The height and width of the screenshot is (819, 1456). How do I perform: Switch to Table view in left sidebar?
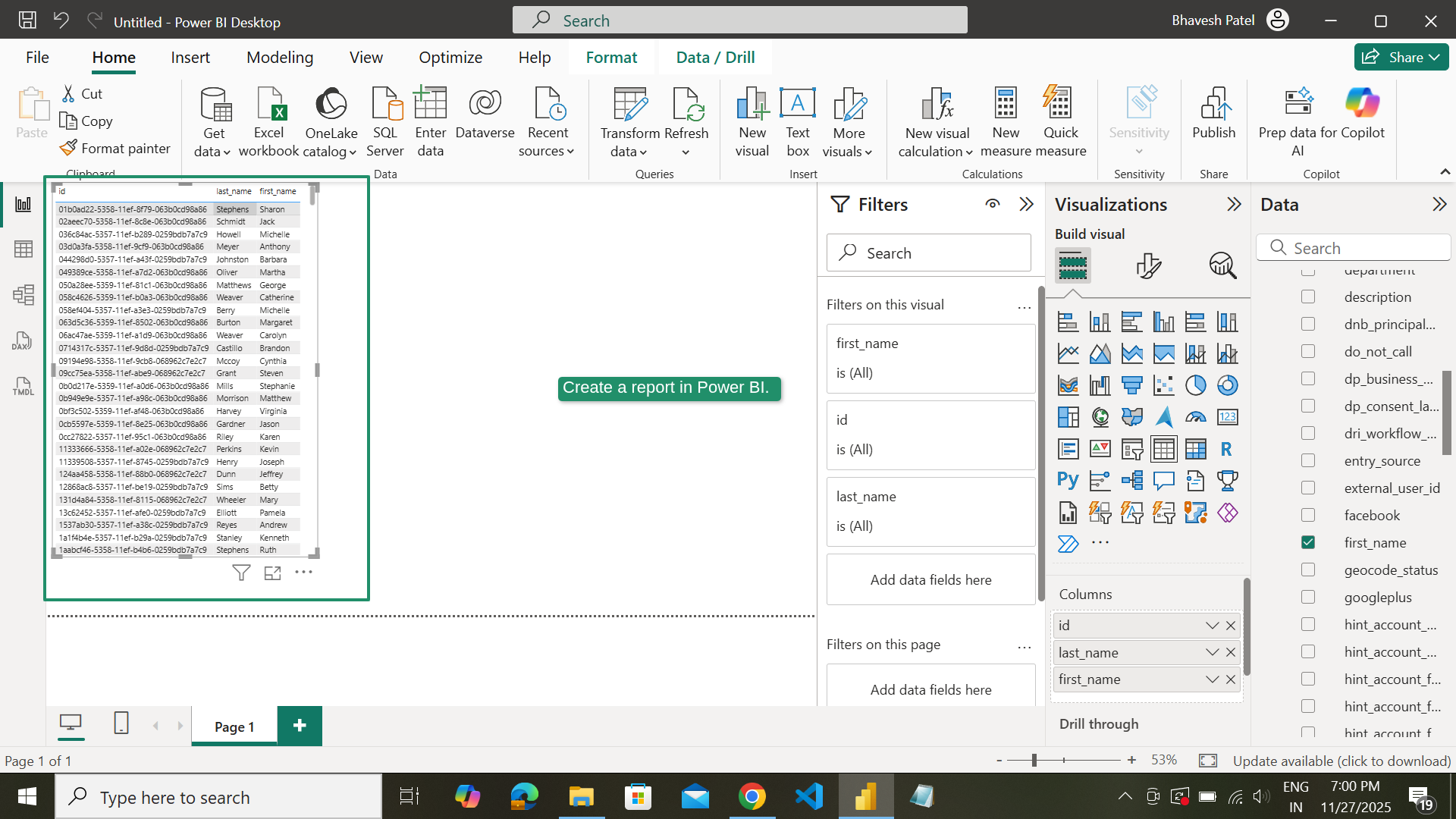coord(24,249)
